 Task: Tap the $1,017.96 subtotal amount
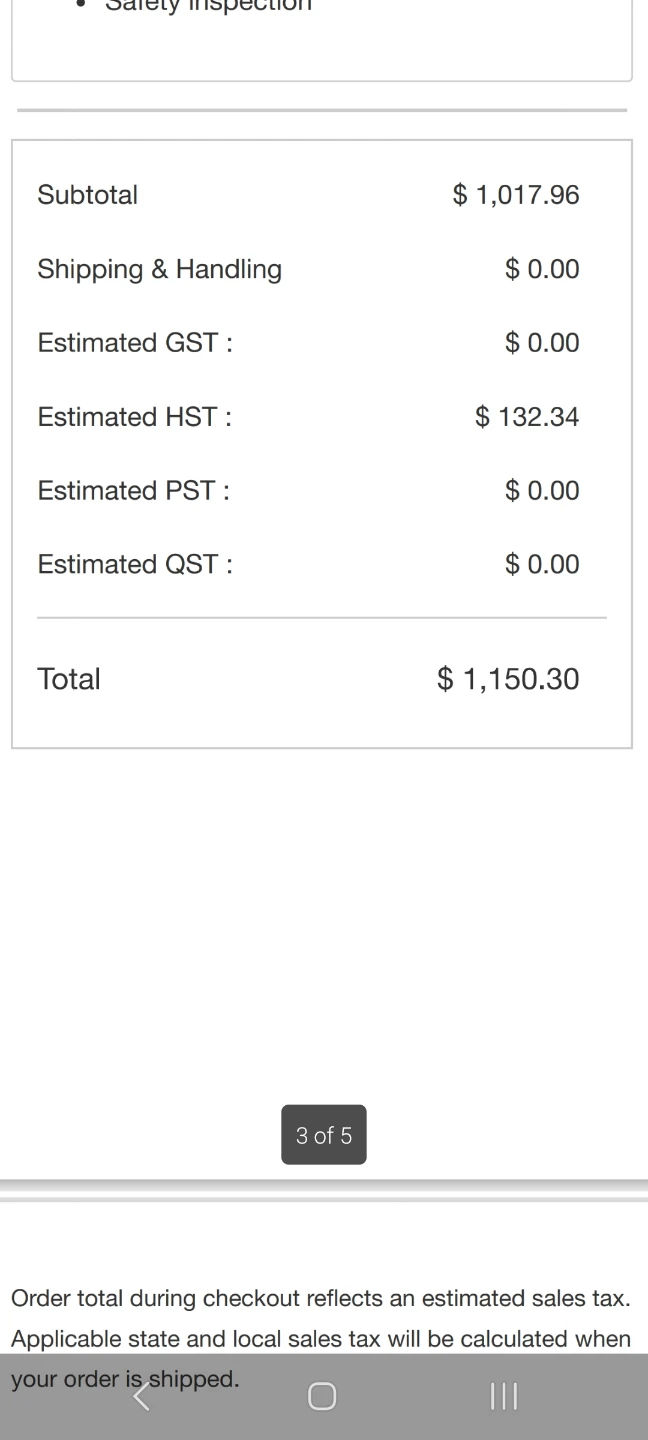[x=516, y=195]
